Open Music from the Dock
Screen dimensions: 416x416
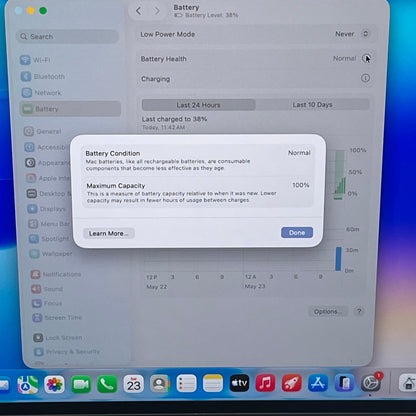coord(265,383)
